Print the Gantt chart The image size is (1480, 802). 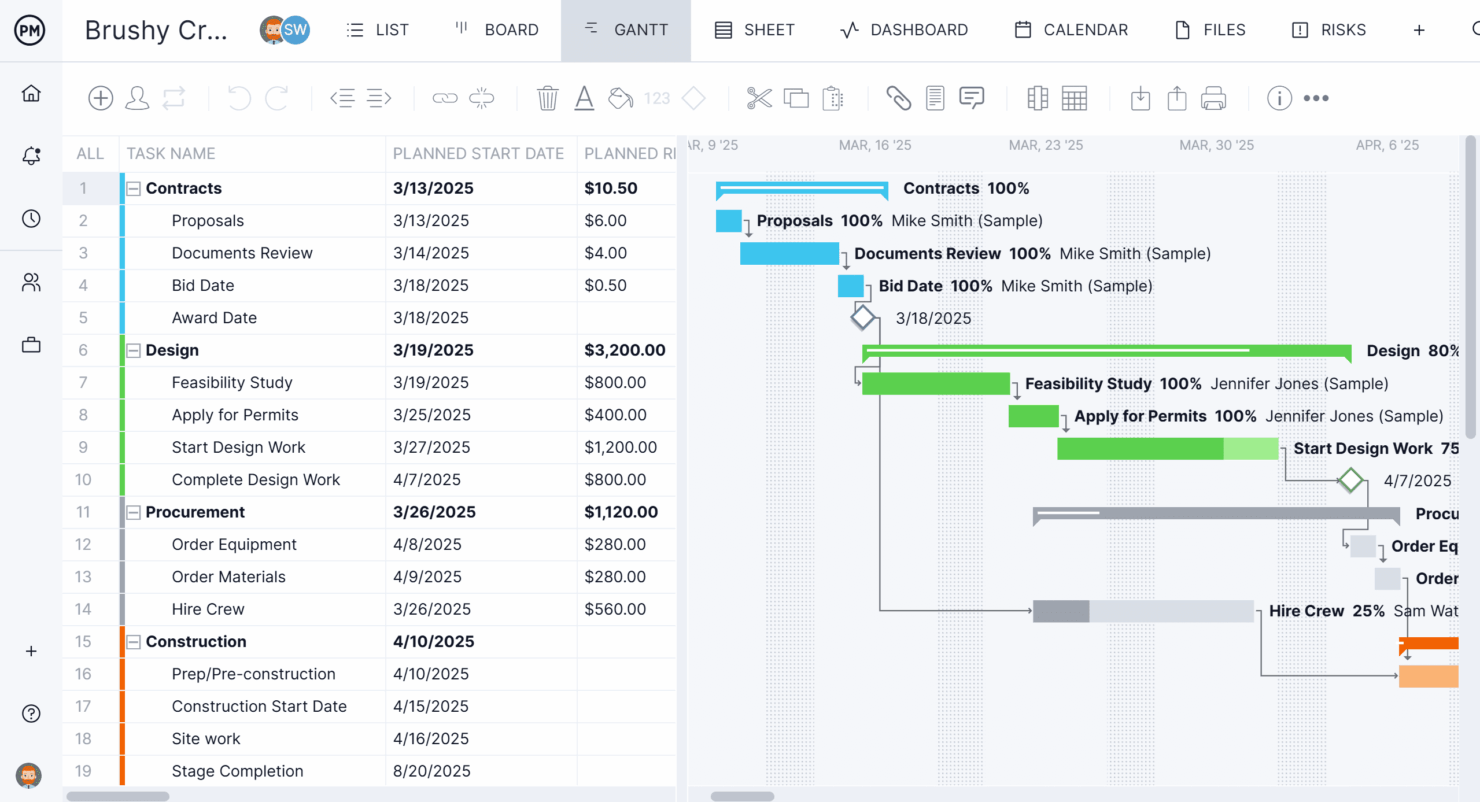point(1213,97)
